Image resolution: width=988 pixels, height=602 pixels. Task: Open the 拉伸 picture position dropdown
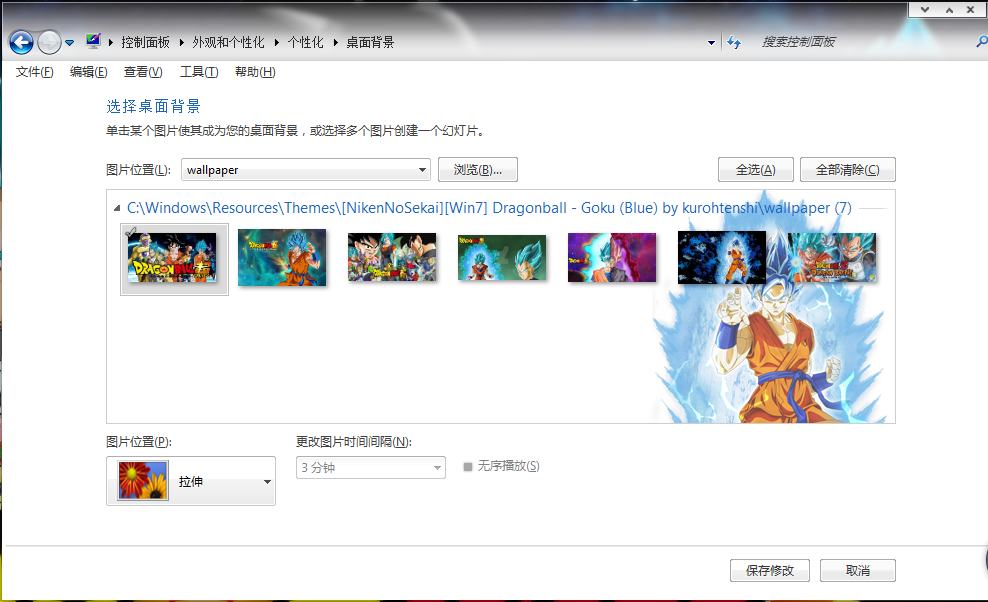tap(191, 481)
